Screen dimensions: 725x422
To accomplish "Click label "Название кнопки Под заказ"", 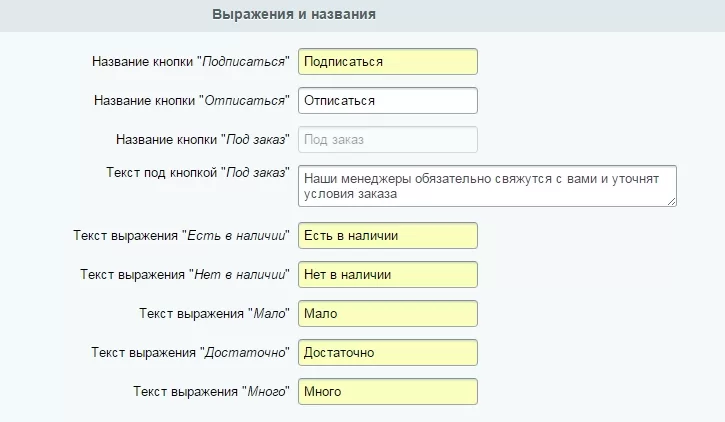I will click(203, 140).
